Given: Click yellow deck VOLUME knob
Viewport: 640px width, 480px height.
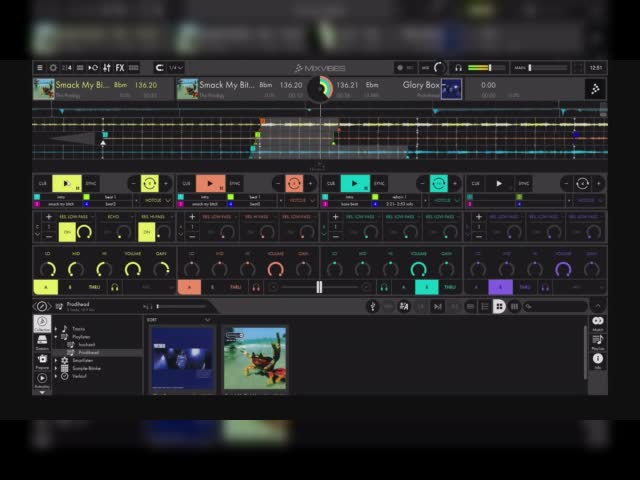Looking at the screenshot, I should 133,269.
